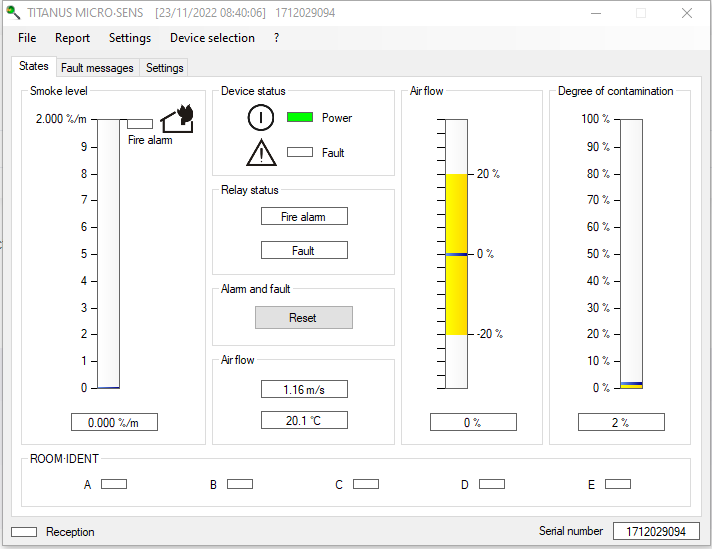Open the Settings menu in menu bar
712x549 pixels.
click(x=129, y=38)
